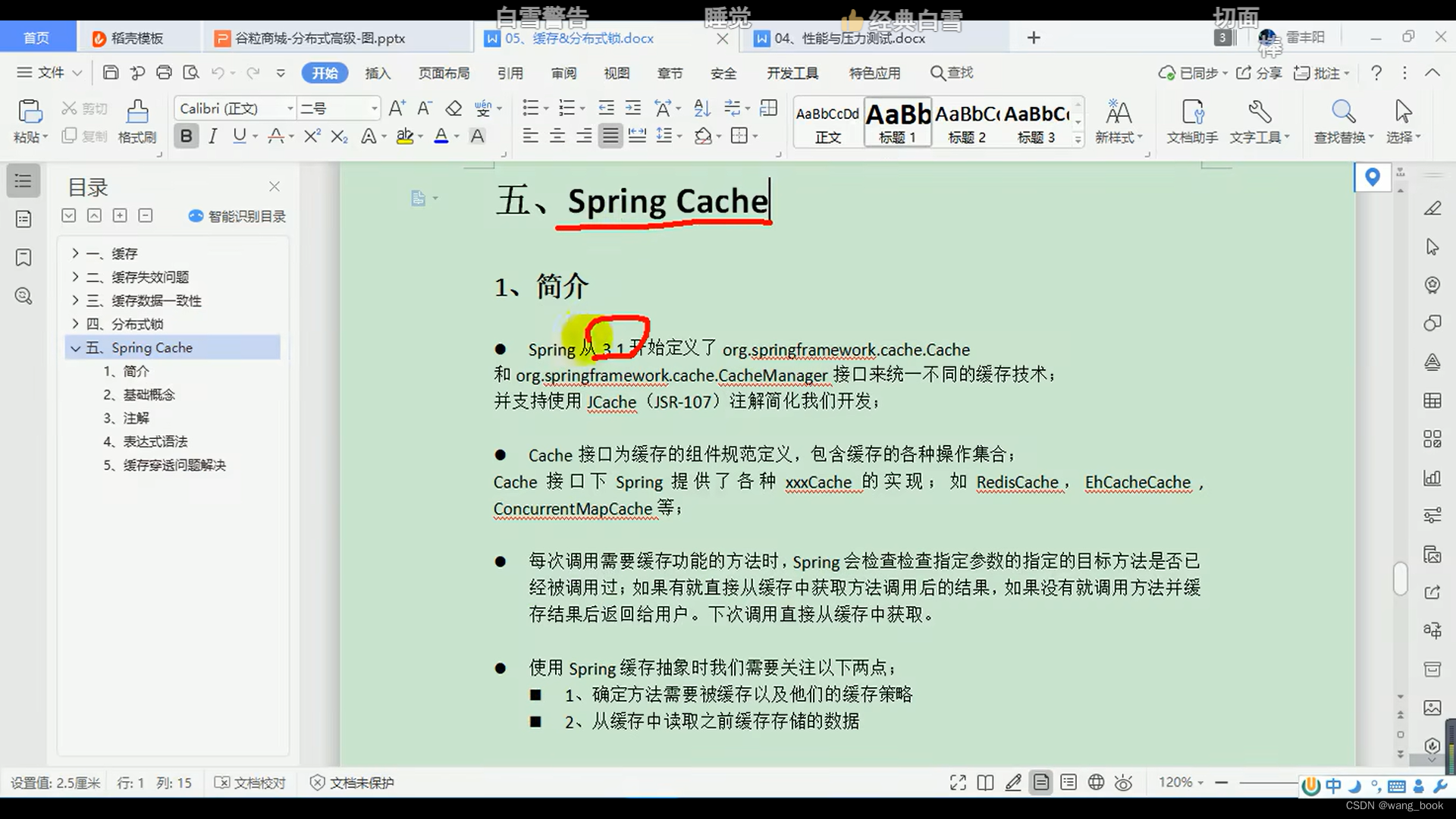Click the Print icon in quick access bar

pyautogui.click(x=164, y=73)
